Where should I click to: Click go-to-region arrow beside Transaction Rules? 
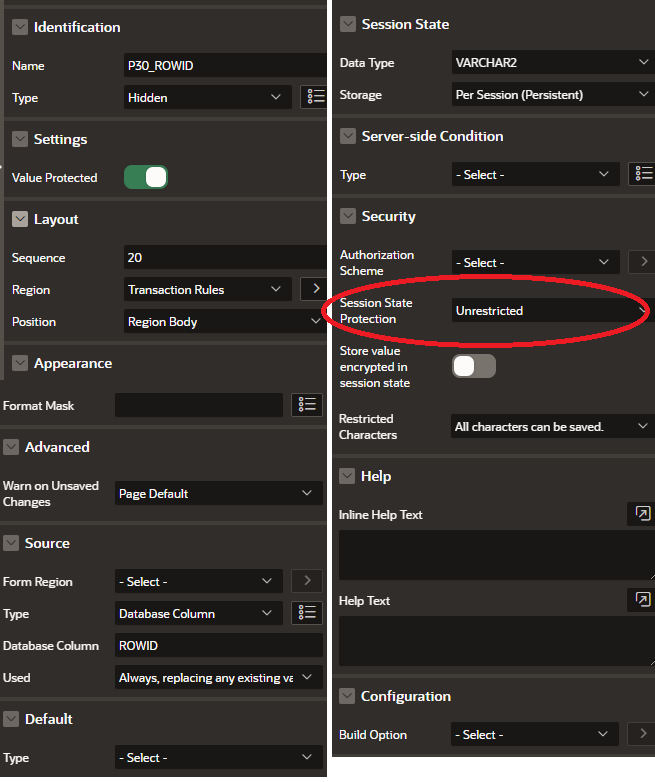[x=313, y=289]
